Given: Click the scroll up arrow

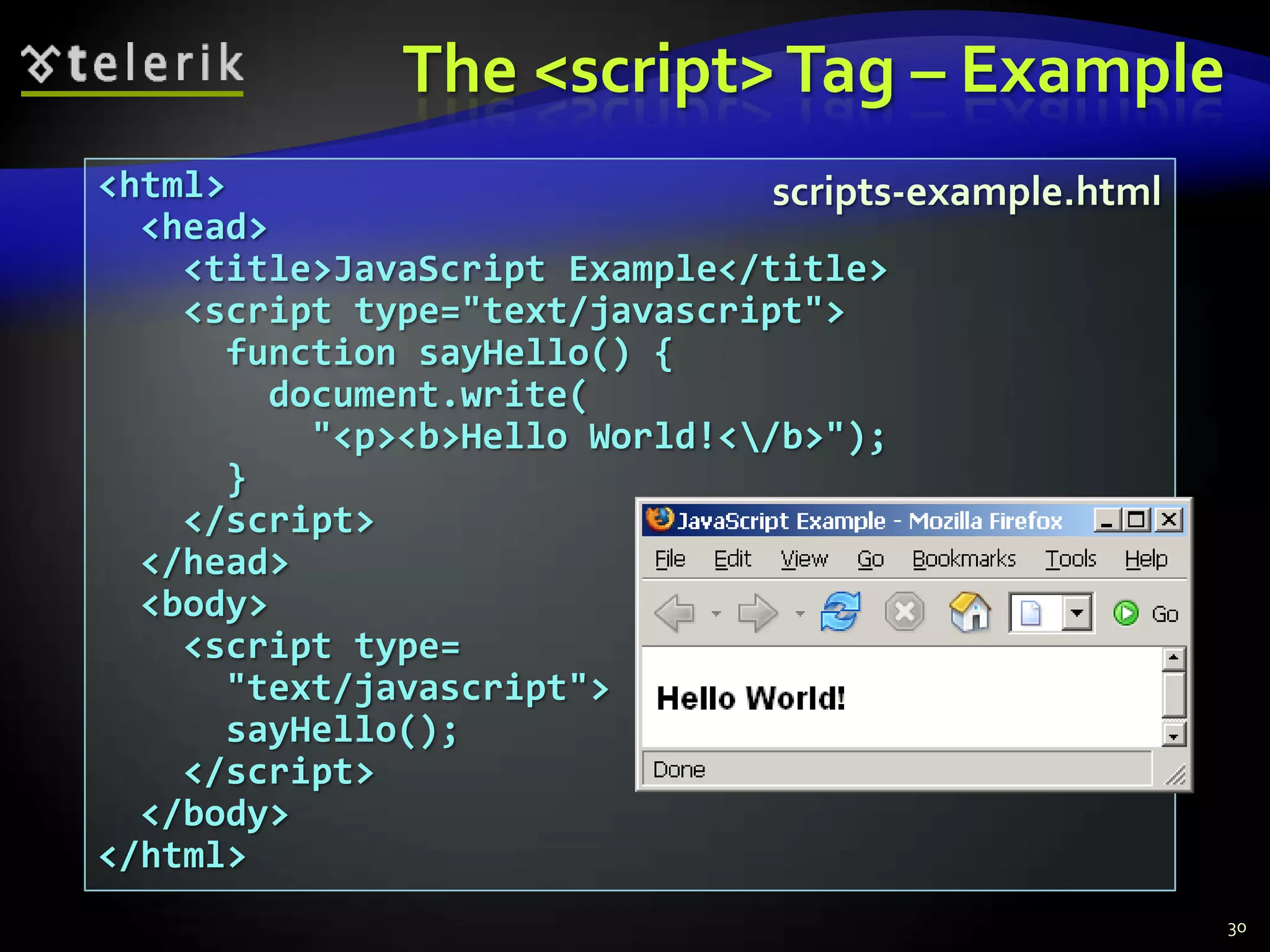Looking at the screenshot, I should click(x=1173, y=658).
